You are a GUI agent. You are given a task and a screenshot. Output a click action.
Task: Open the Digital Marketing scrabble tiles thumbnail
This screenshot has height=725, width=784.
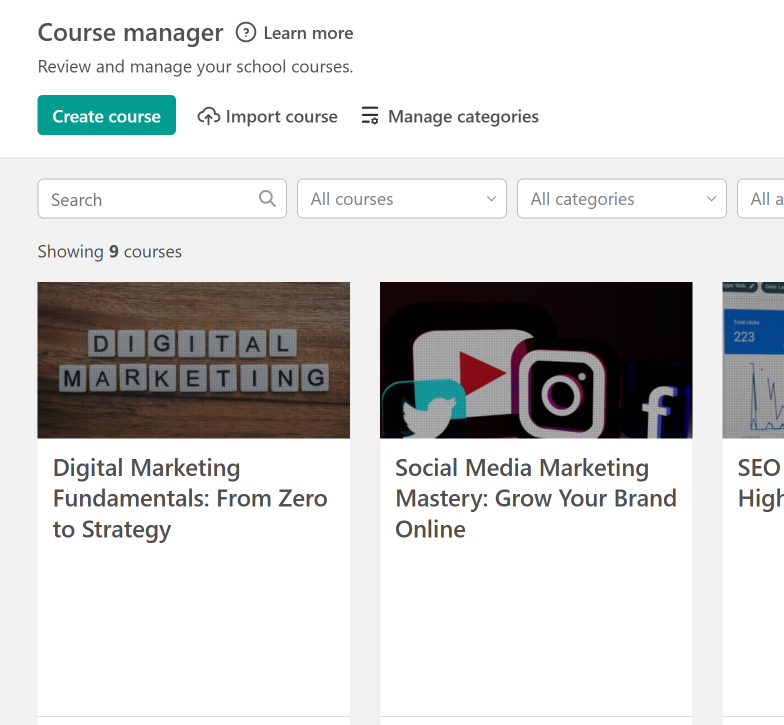[194, 360]
